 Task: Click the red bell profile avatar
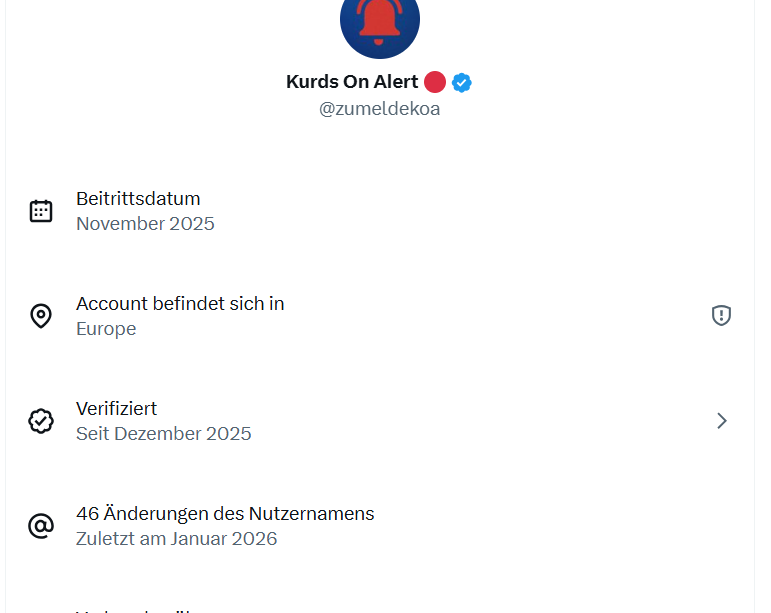(x=380, y=22)
